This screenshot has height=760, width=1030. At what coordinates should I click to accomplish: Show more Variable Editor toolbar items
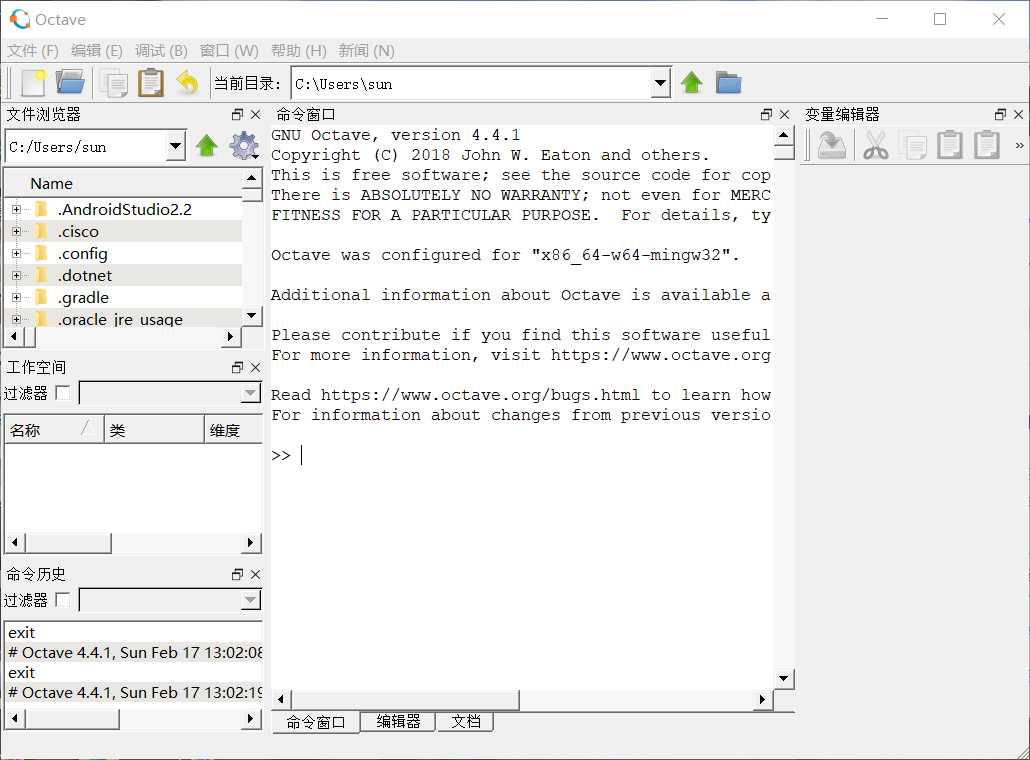[1019, 145]
